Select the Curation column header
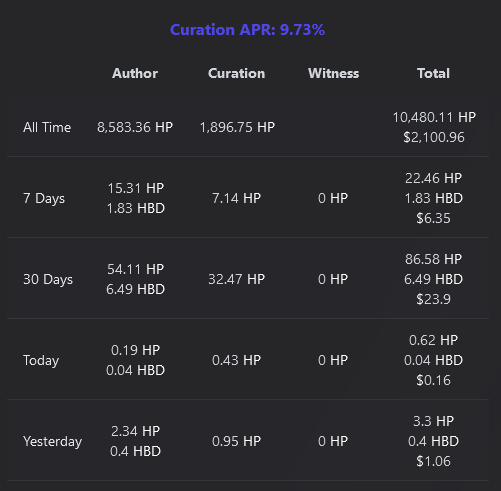Screen dimensions: 501x491 pyautogui.click(x=237, y=73)
